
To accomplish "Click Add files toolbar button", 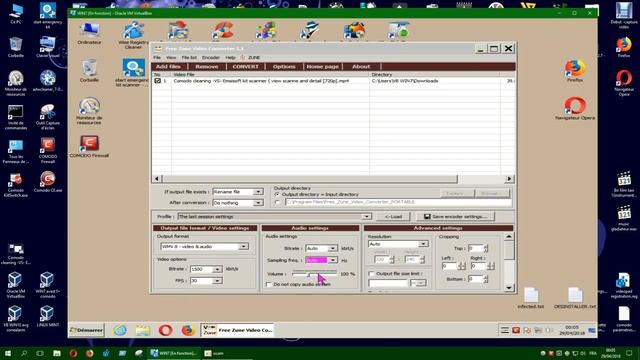I will (168, 67).
